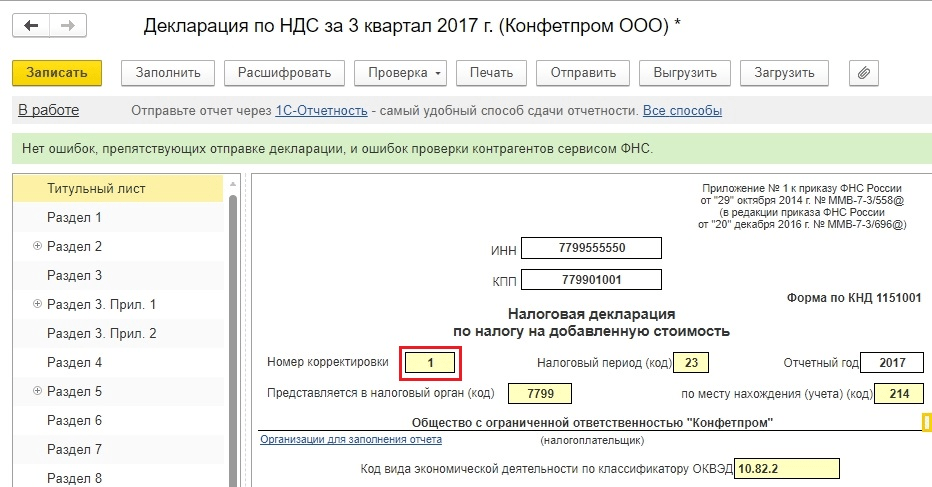
Task: Click the Печать button
Action: click(x=491, y=73)
